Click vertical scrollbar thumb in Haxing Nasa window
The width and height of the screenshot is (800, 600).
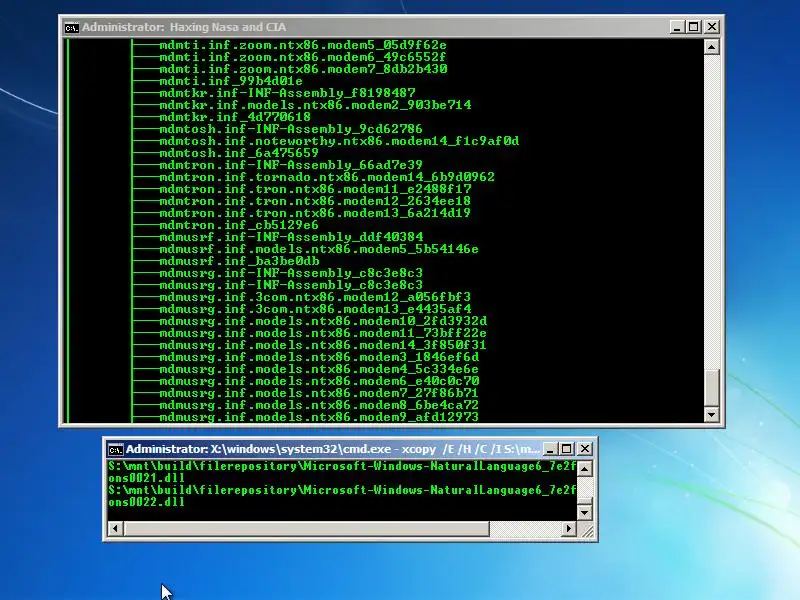click(711, 388)
